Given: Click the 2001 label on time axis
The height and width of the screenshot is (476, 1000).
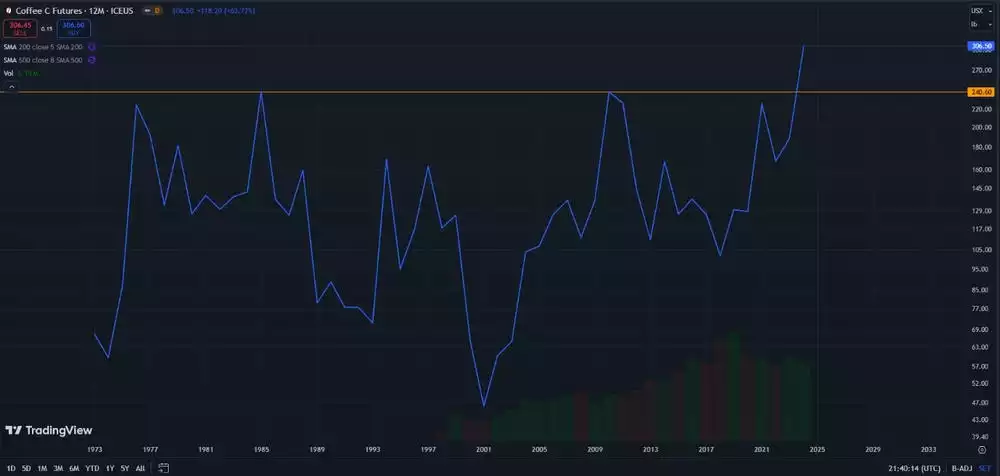Looking at the screenshot, I should click(x=484, y=450).
